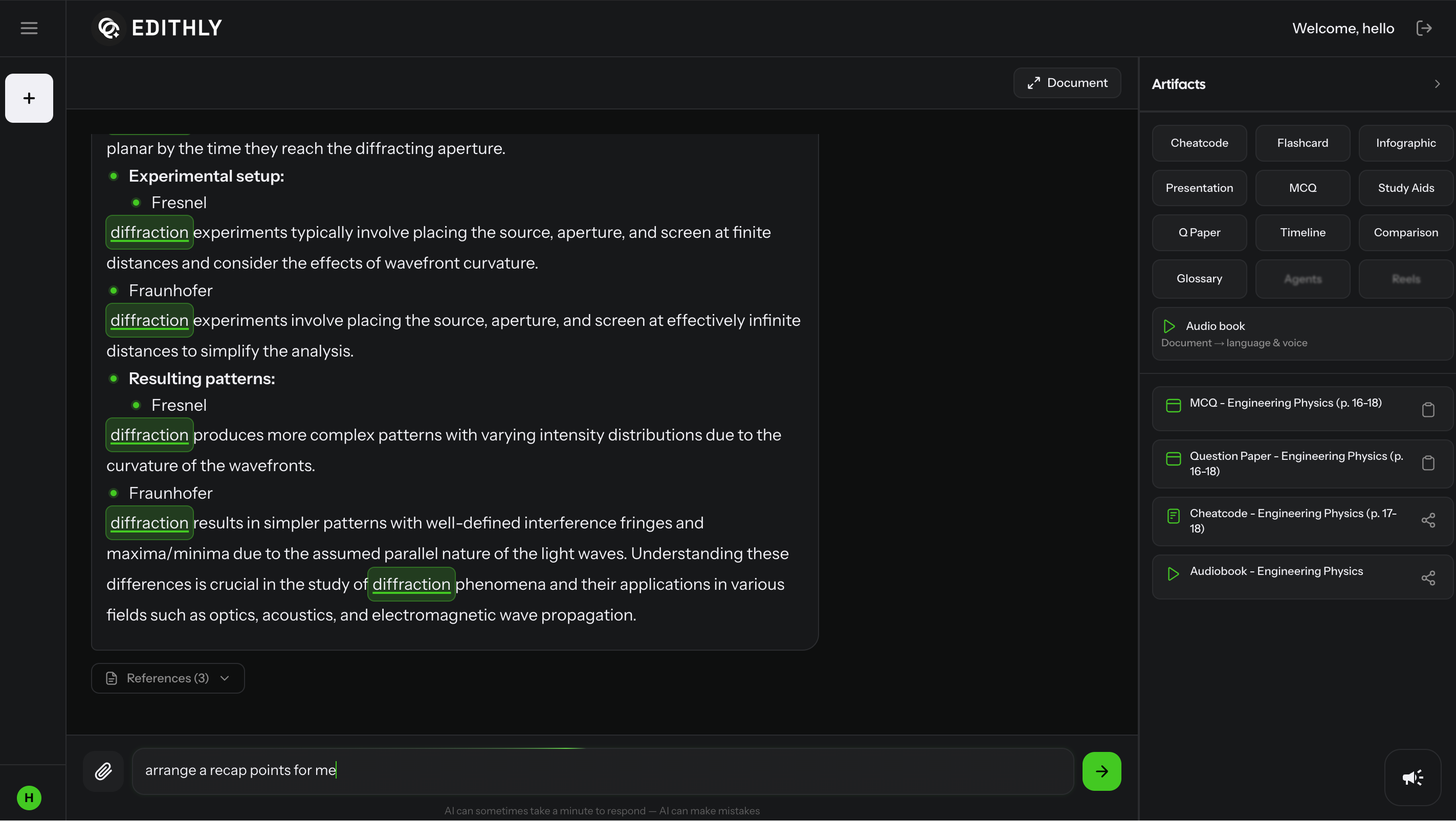Share the Audiobook - Engineering Physics artifact
The image size is (1456, 821).
click(x=1428, y=578)
